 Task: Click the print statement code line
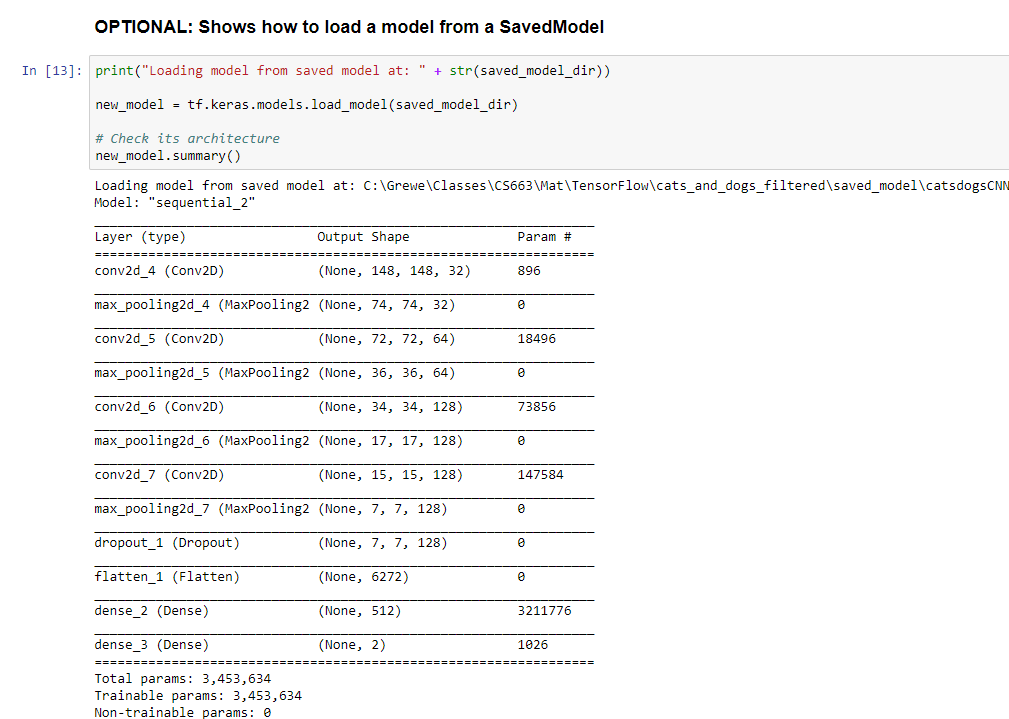coord(352,71)
